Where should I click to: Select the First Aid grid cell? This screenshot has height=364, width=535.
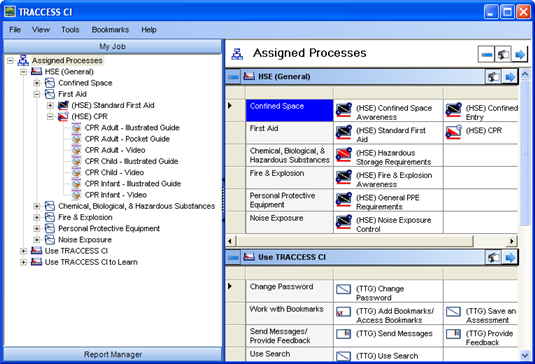pos(289,132)
